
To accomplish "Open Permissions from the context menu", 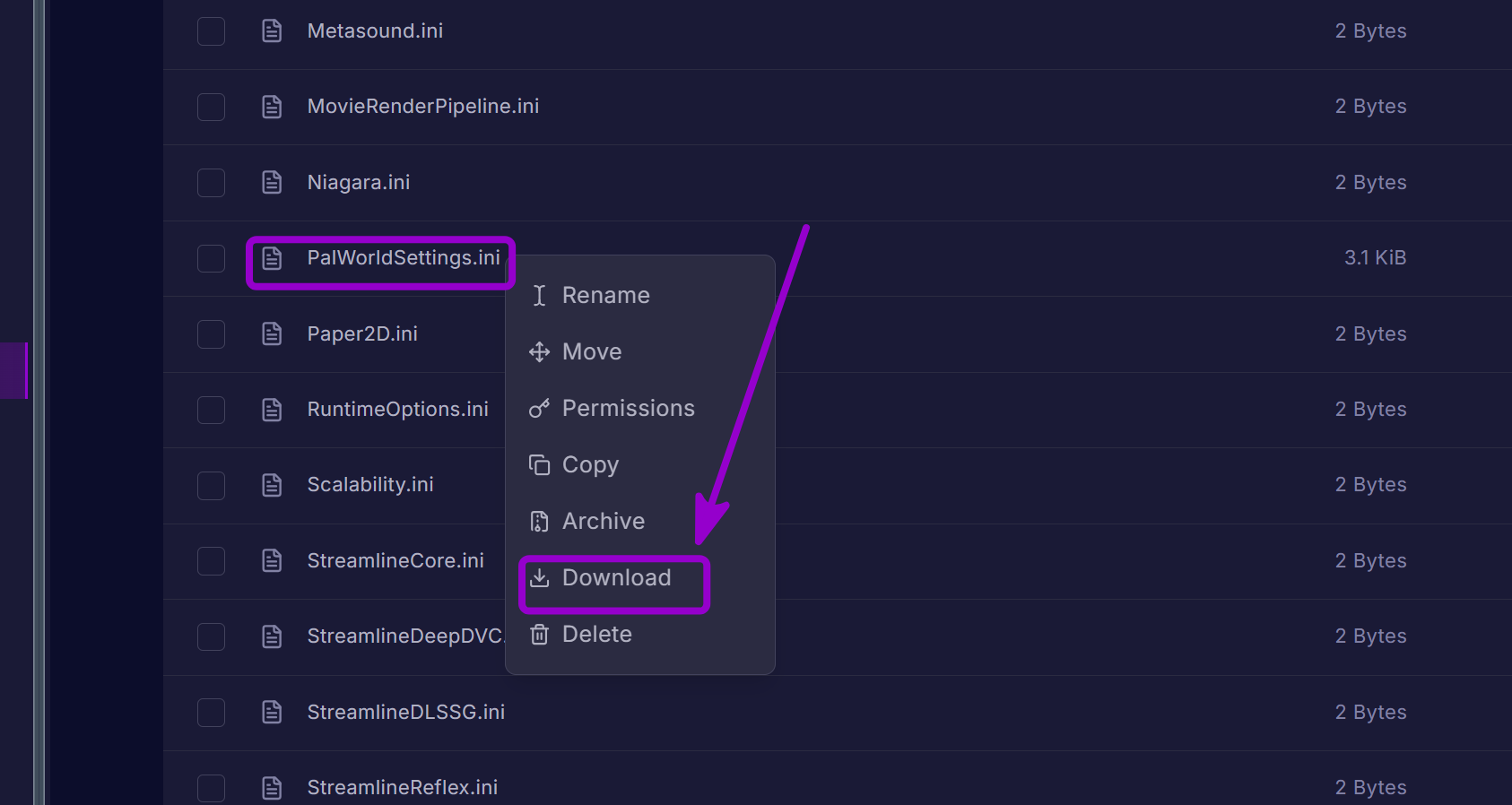I will point(639,408).
